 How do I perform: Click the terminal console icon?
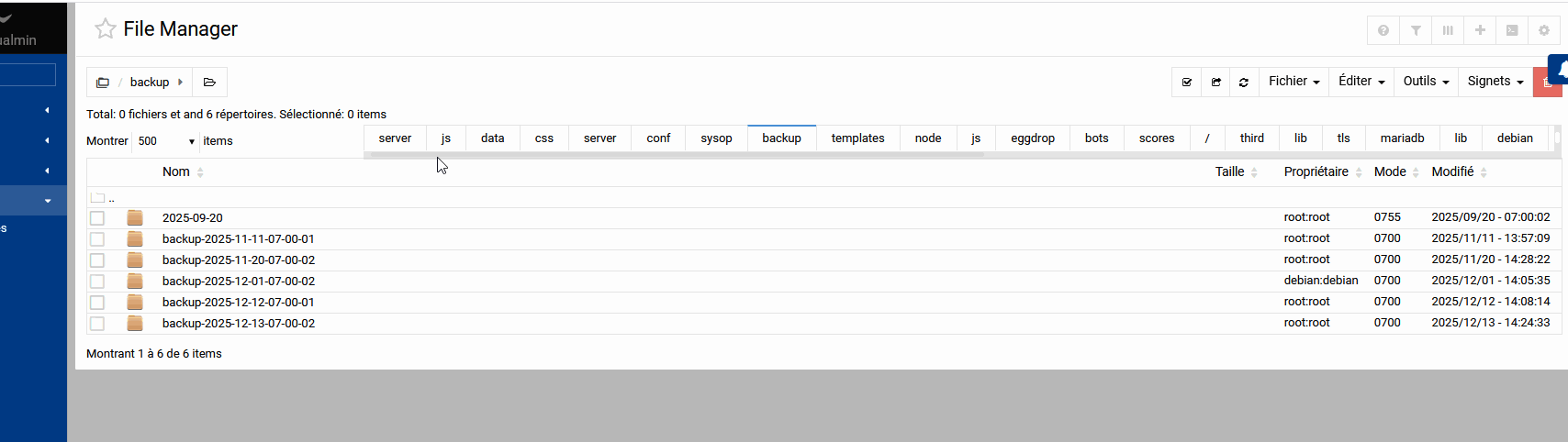pos(1512,30)
